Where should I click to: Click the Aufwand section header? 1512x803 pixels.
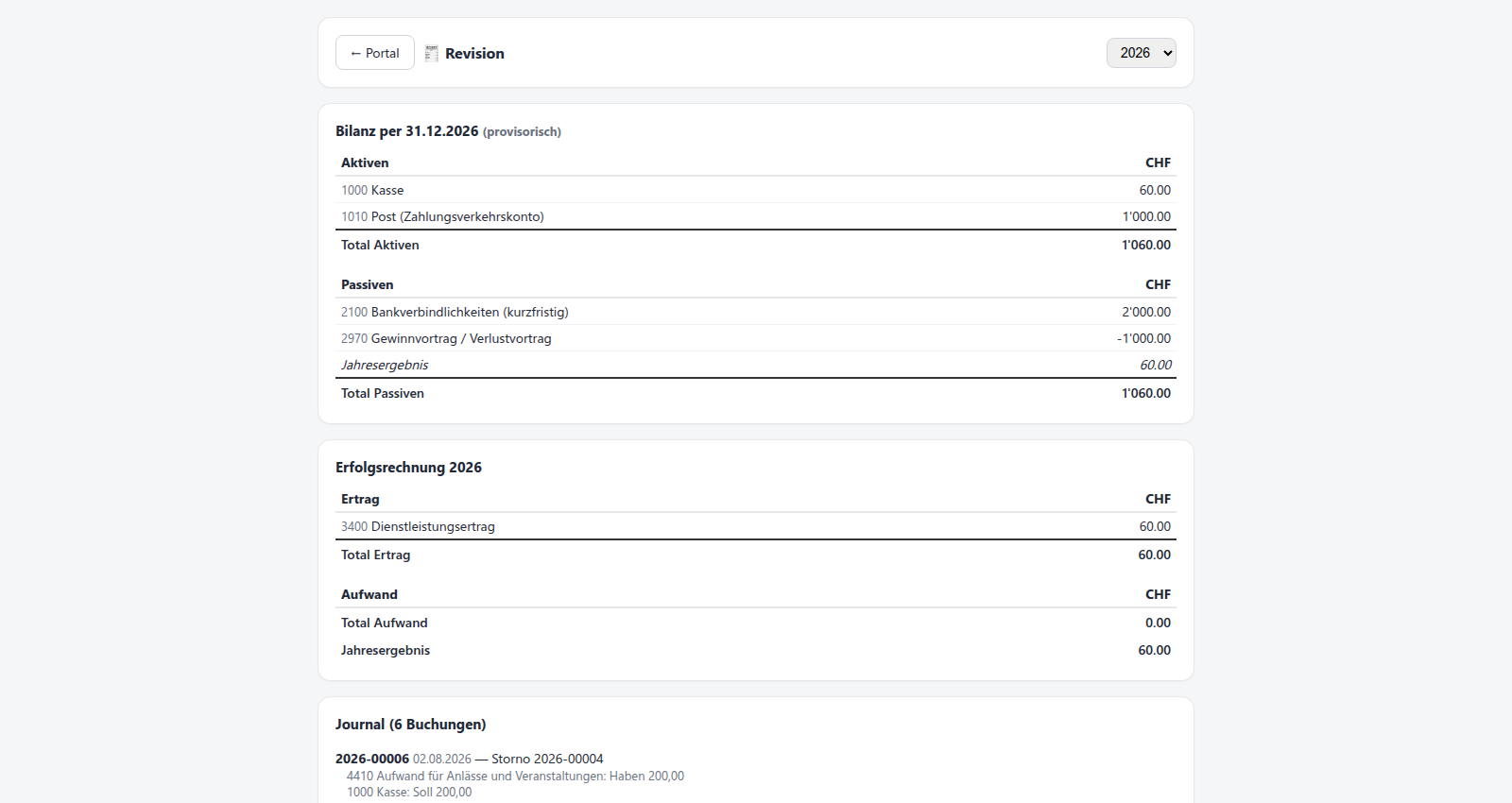coord(369,594)
